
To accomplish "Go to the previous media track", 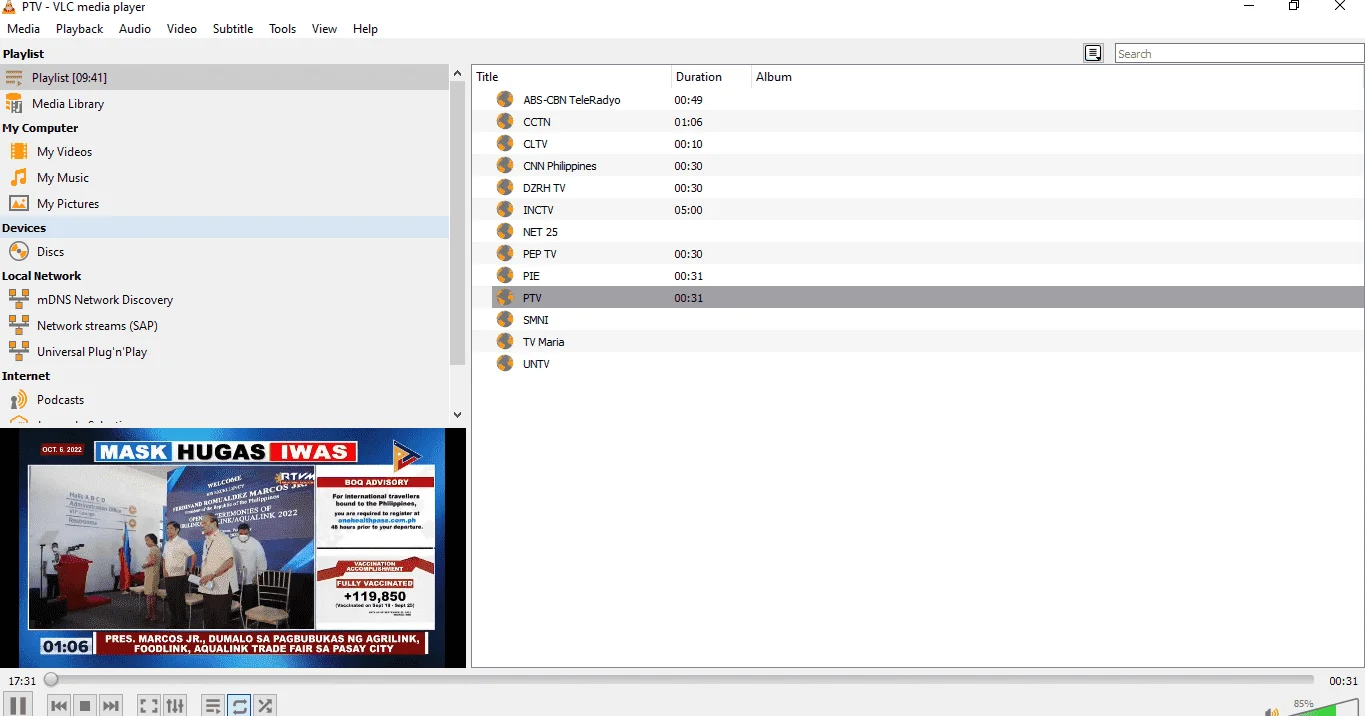I will click(59, 706).
